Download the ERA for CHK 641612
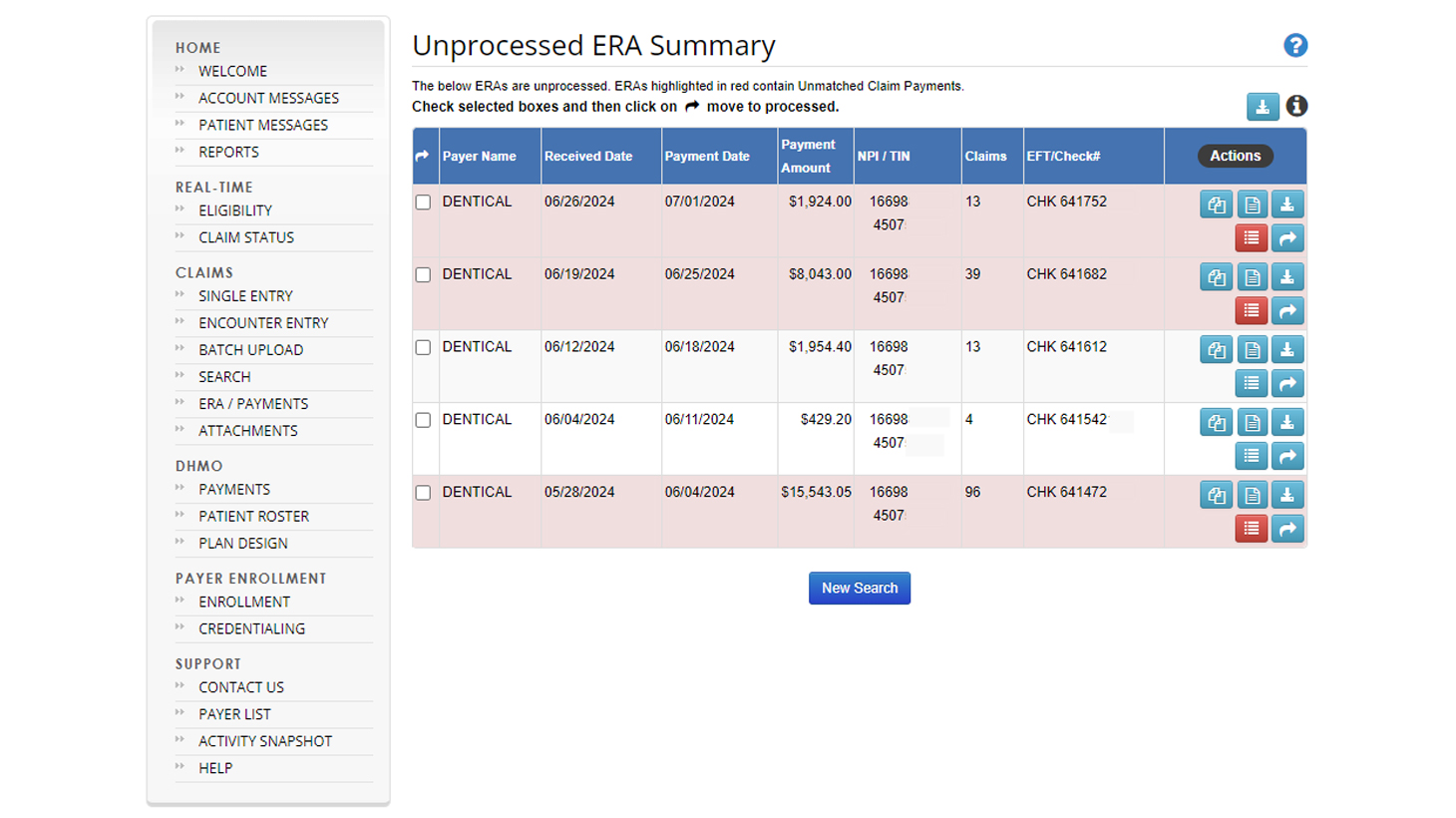 pos(1287,350)
